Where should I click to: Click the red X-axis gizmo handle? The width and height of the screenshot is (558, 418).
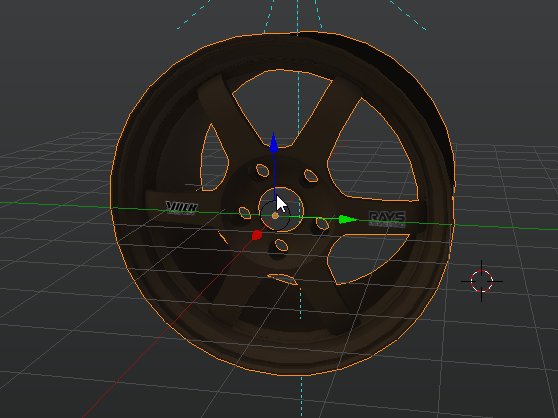pos(257,235)
